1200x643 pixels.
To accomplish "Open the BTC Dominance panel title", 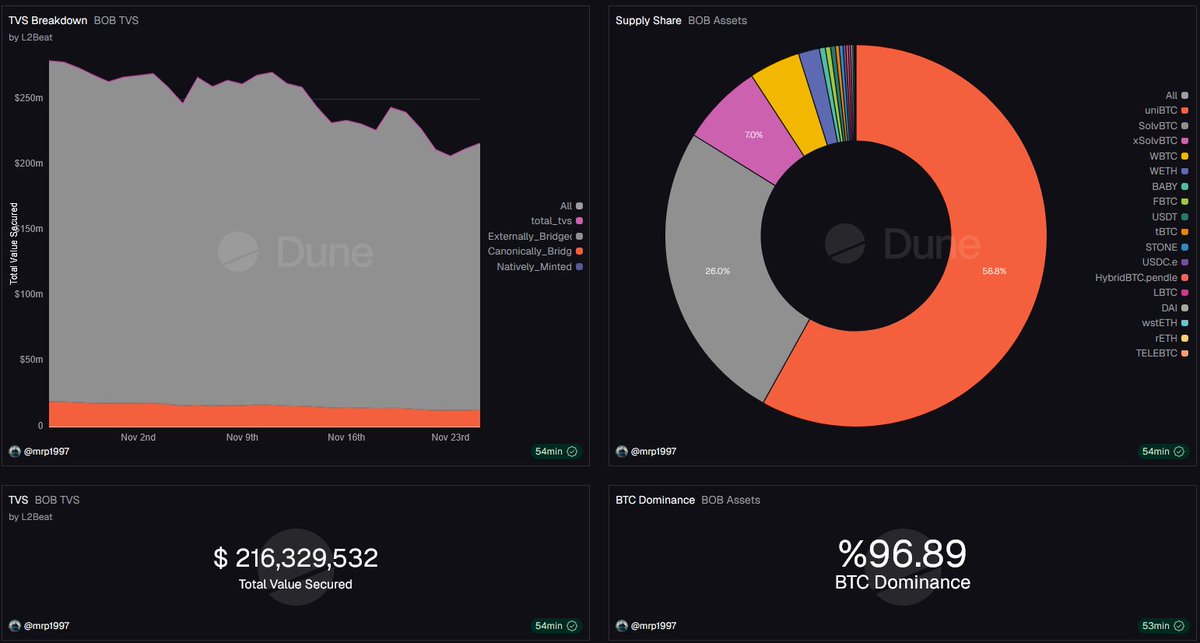I will pos(655,499).
